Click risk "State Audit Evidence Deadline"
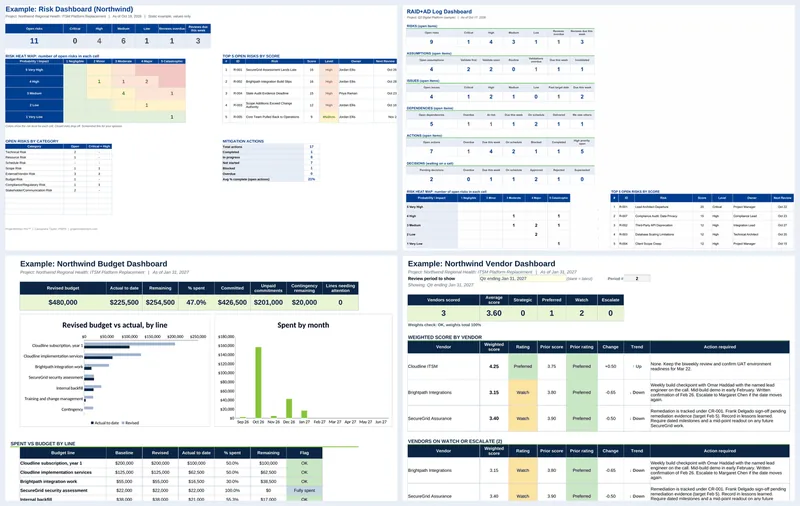The height and width of the screenshot is (506, 800). (268, 93)
